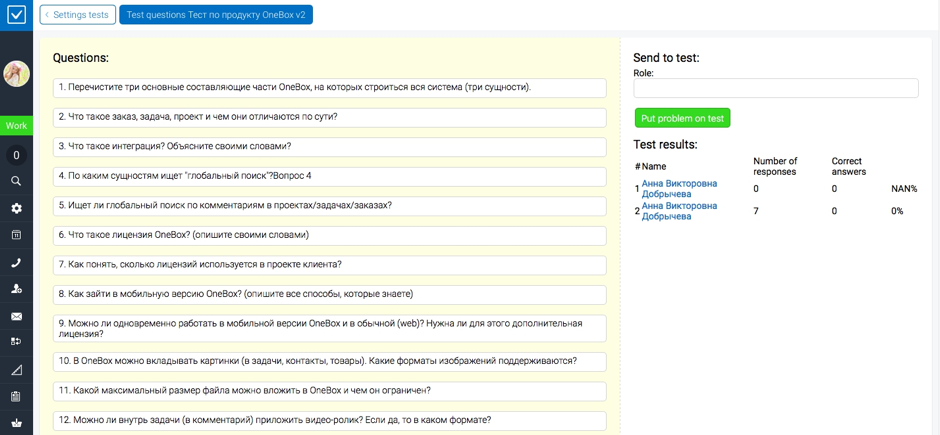940x435 pixels.
Task: Click the triangle reports icon in sidebar
Action: point(16,370)
